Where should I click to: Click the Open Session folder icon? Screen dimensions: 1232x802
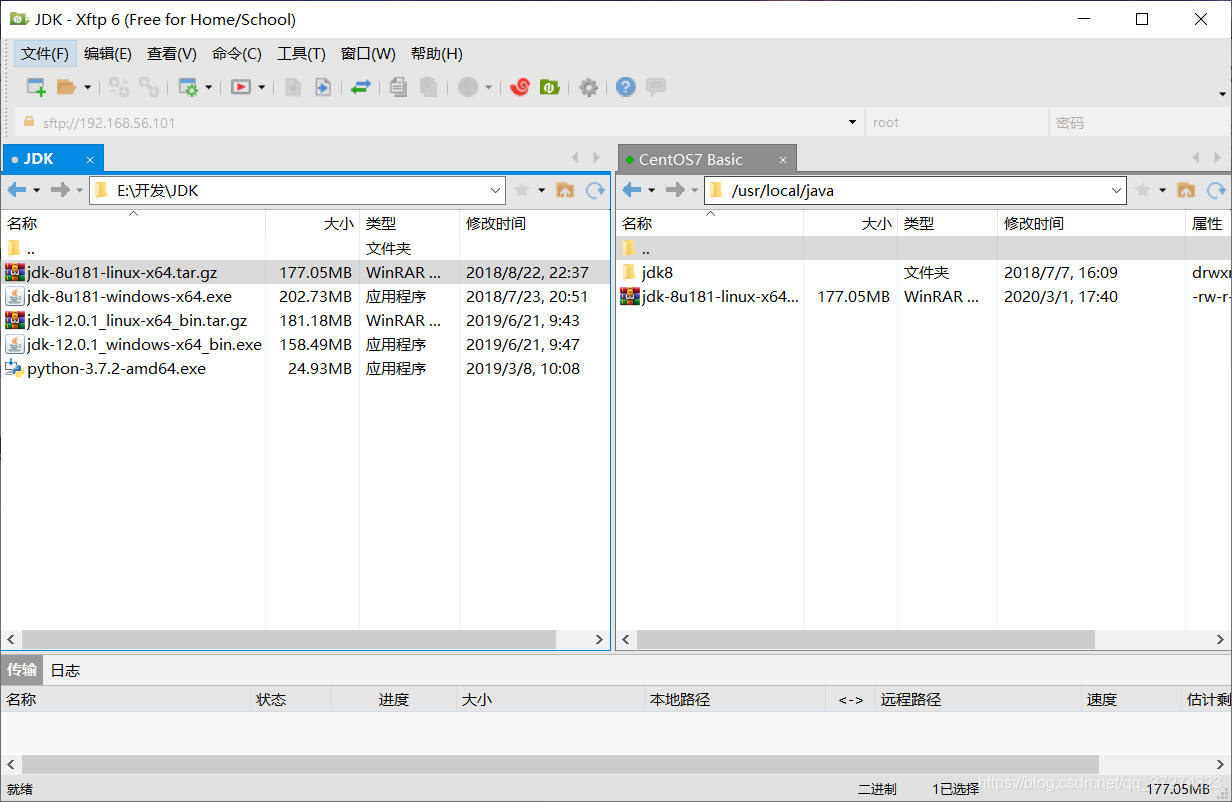pyautogui.click(x=66, y=87)
